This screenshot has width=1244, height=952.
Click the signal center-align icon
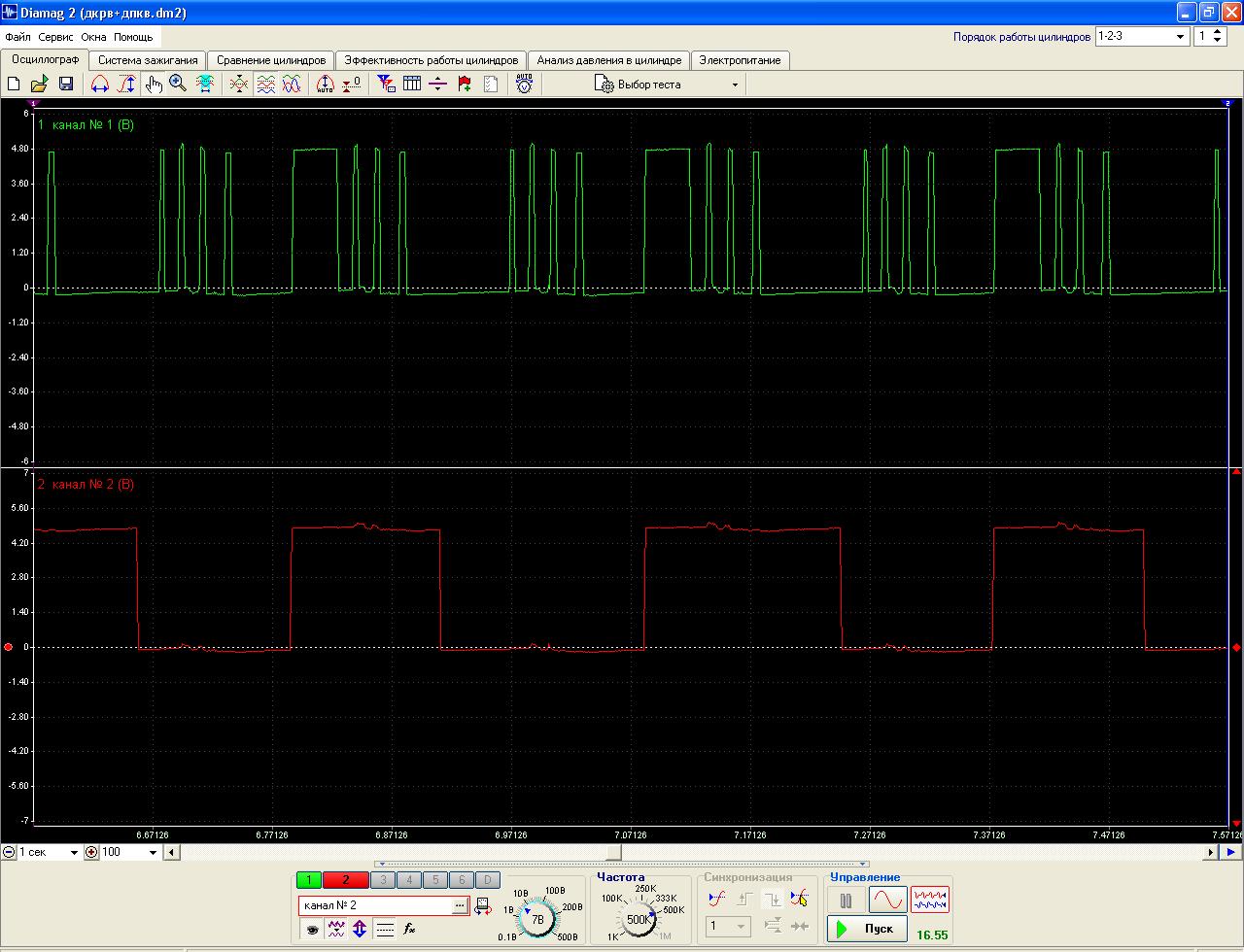(x=239, y=85)
